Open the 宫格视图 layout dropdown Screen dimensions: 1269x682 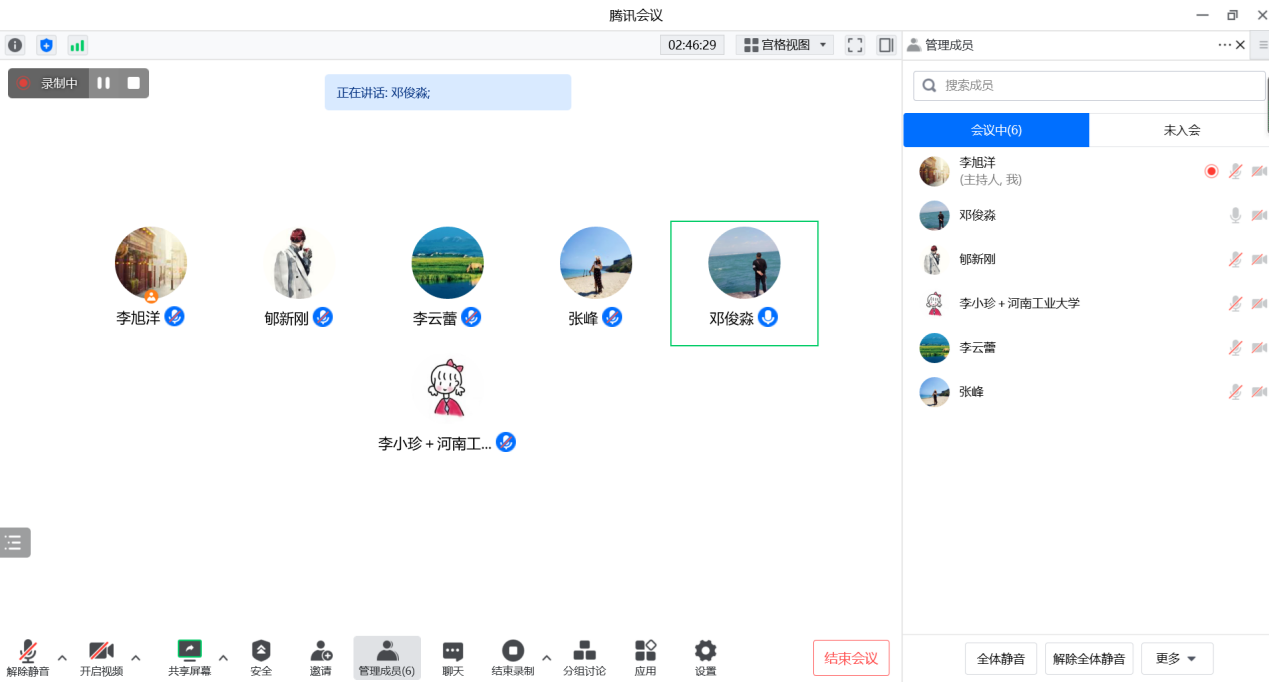pyautogui.click(x=785, y=45)
